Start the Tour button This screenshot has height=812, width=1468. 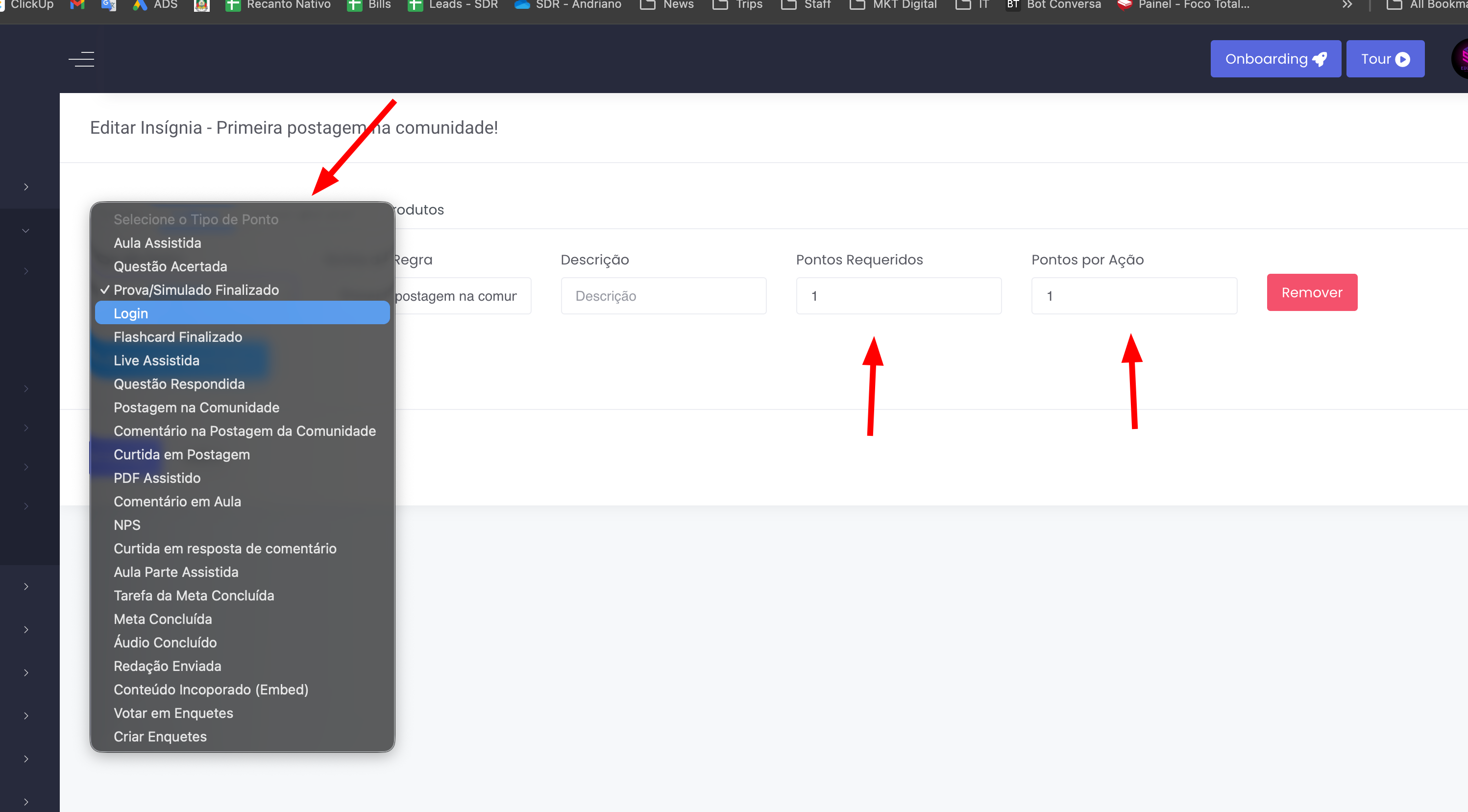click(x=1385, y=59)
